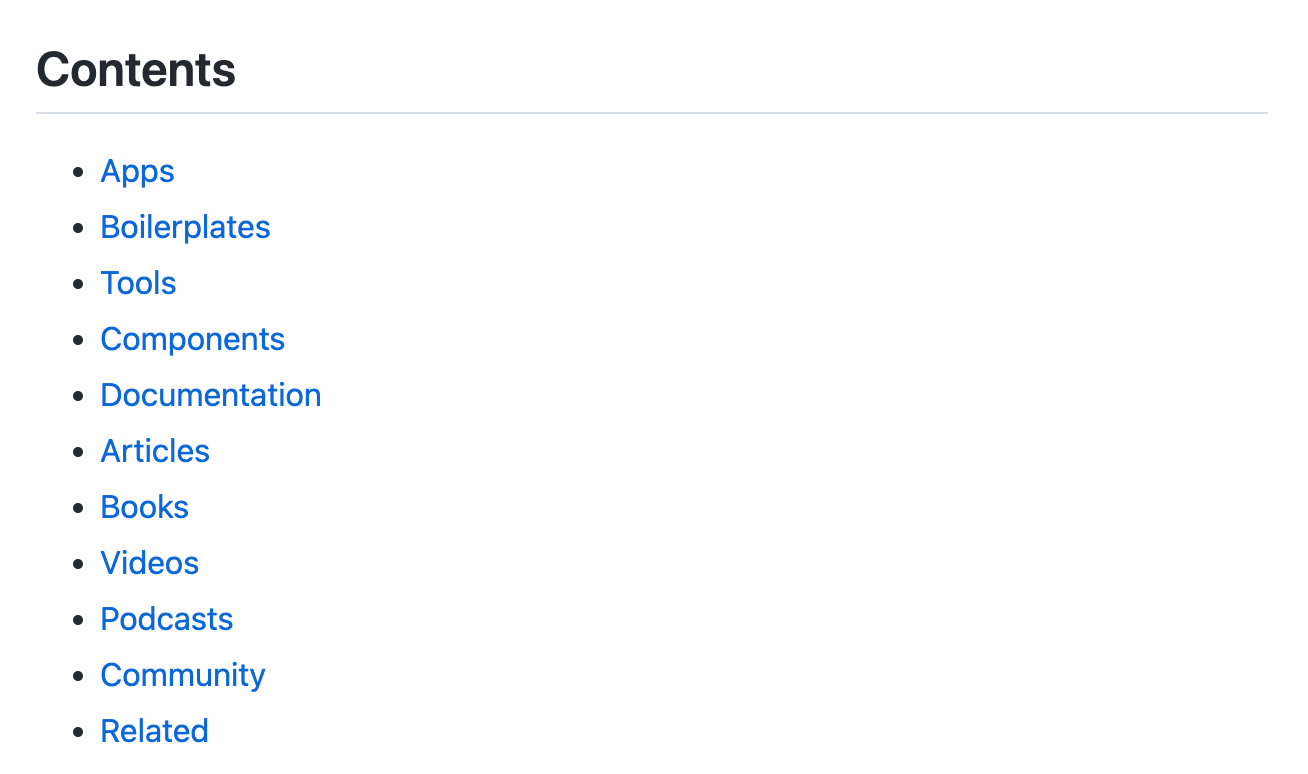
Task: Open the Apps link
Action: click(x=137, y=172)
